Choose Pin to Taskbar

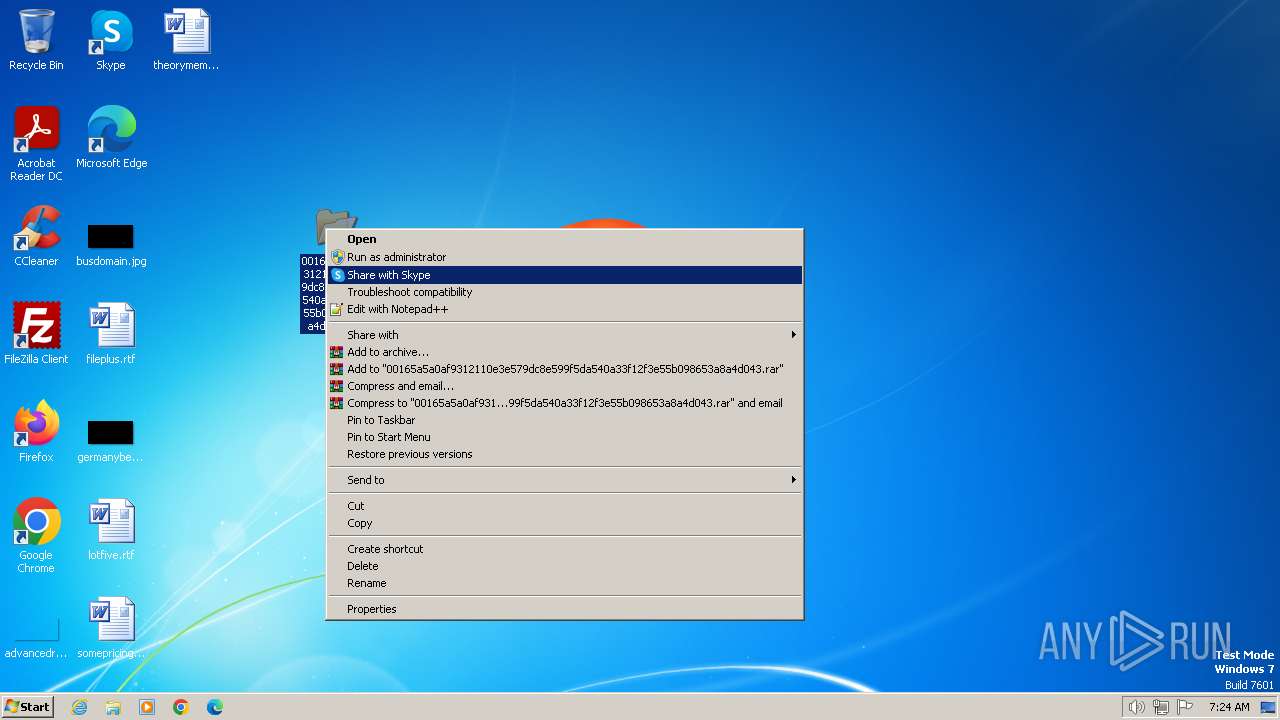pyautogui.click(x=565, y=420)
